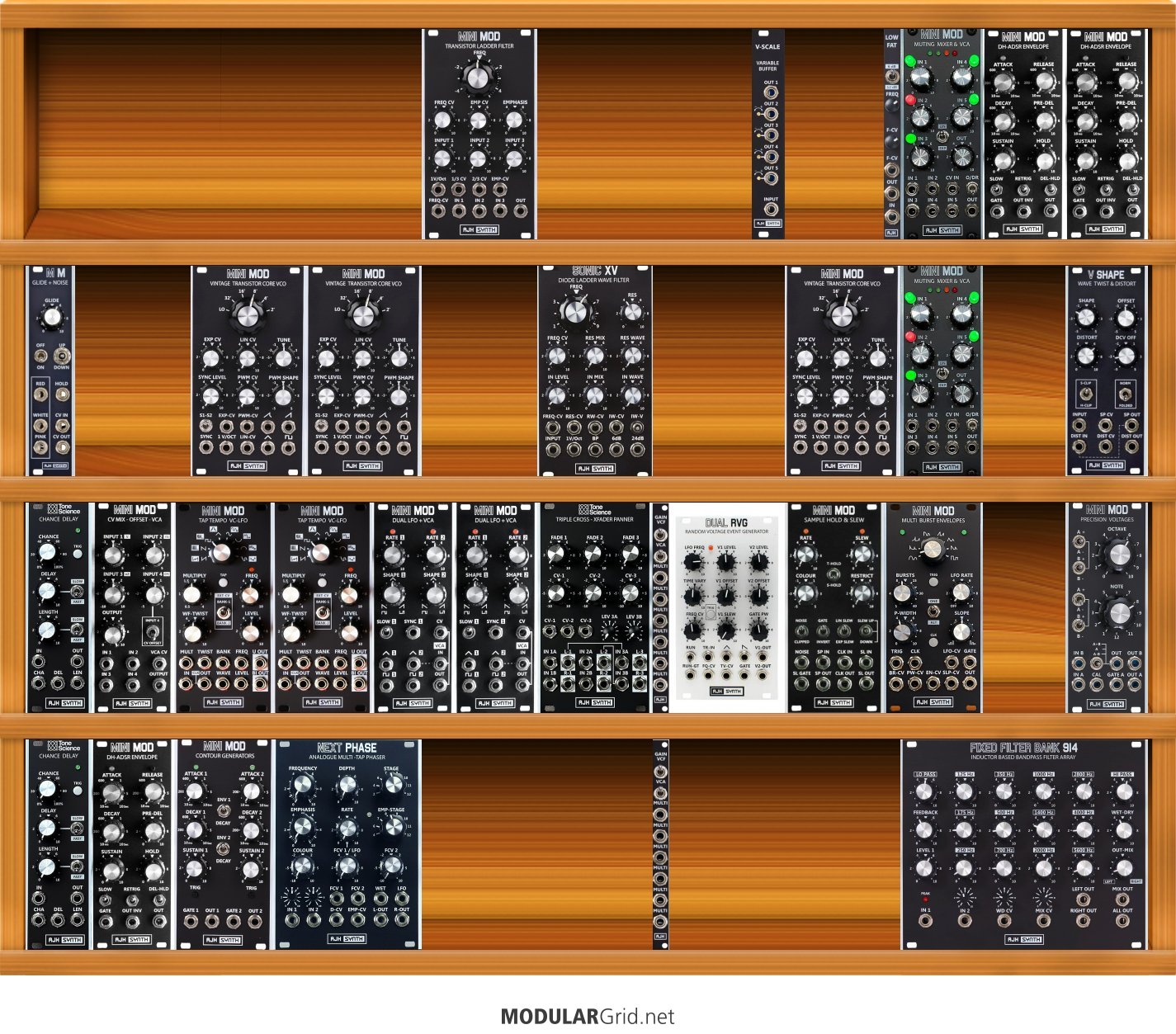Adjust the DISTORT knob on V Shape
The height and width of the screenshot is (1034, 1176).
(1086, 355)
